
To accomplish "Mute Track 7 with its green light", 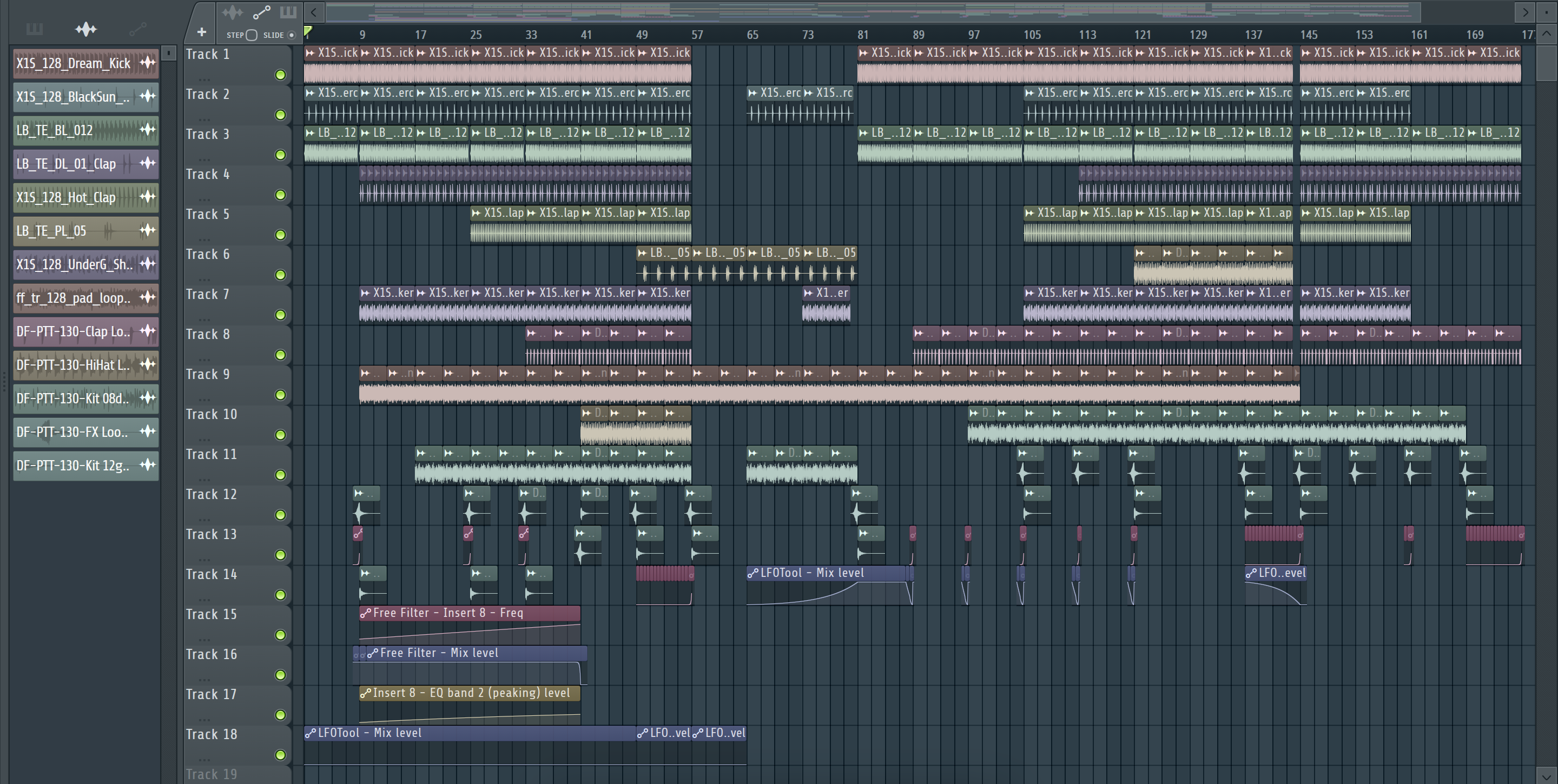I will coord(280,315).
